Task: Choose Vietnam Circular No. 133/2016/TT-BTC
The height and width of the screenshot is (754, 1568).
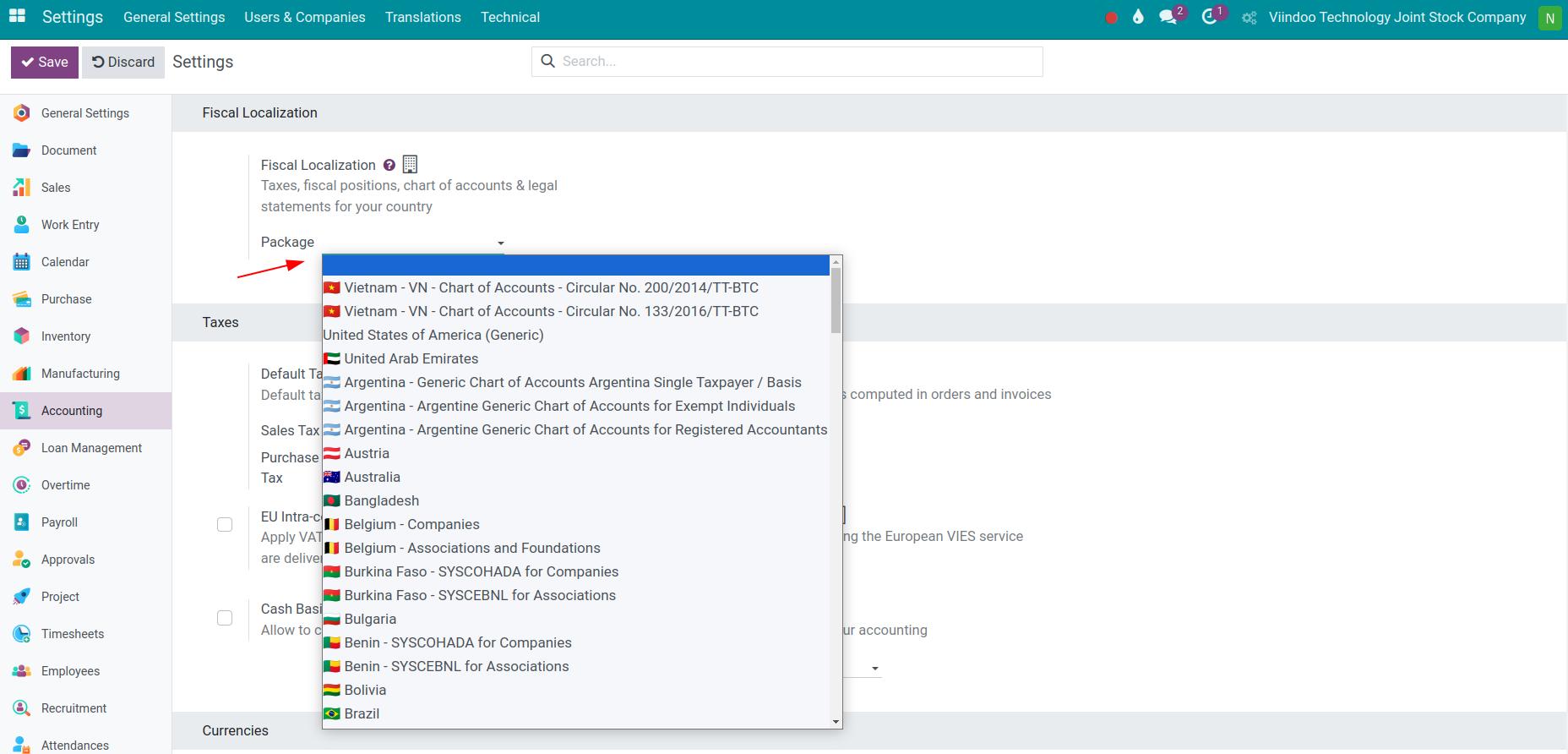Action: pyautogui.click(x=576, y=311)
